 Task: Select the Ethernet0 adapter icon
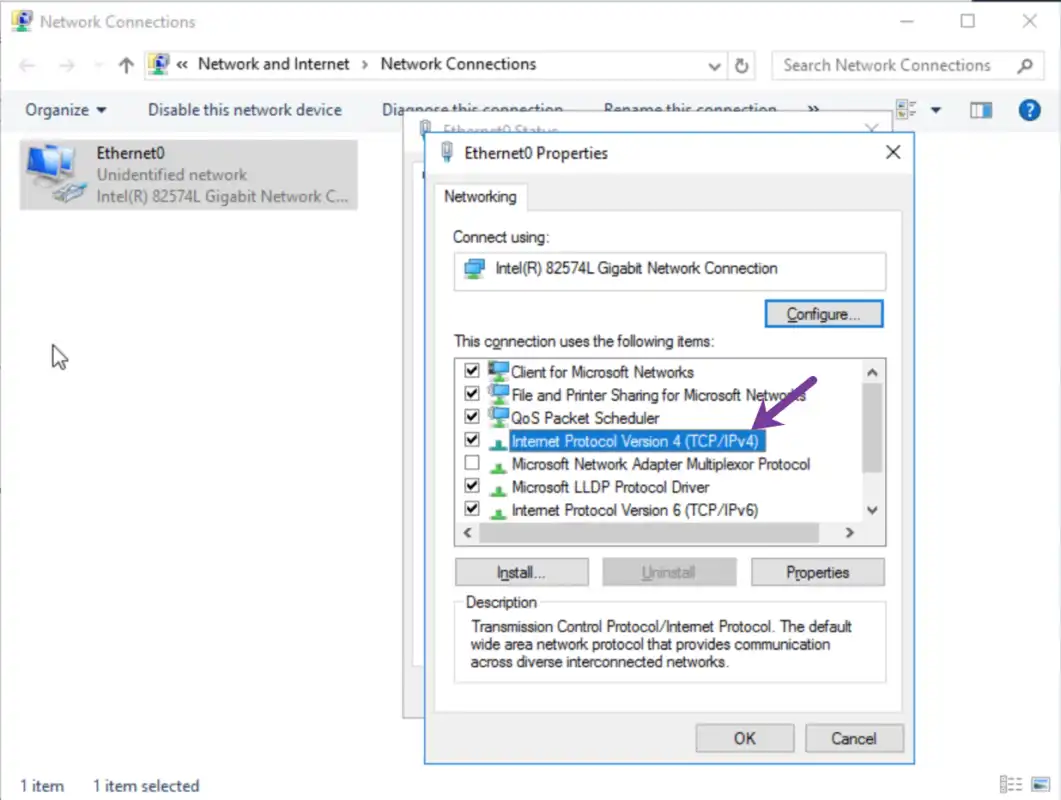pyautogui.click(x=55, y=175)
